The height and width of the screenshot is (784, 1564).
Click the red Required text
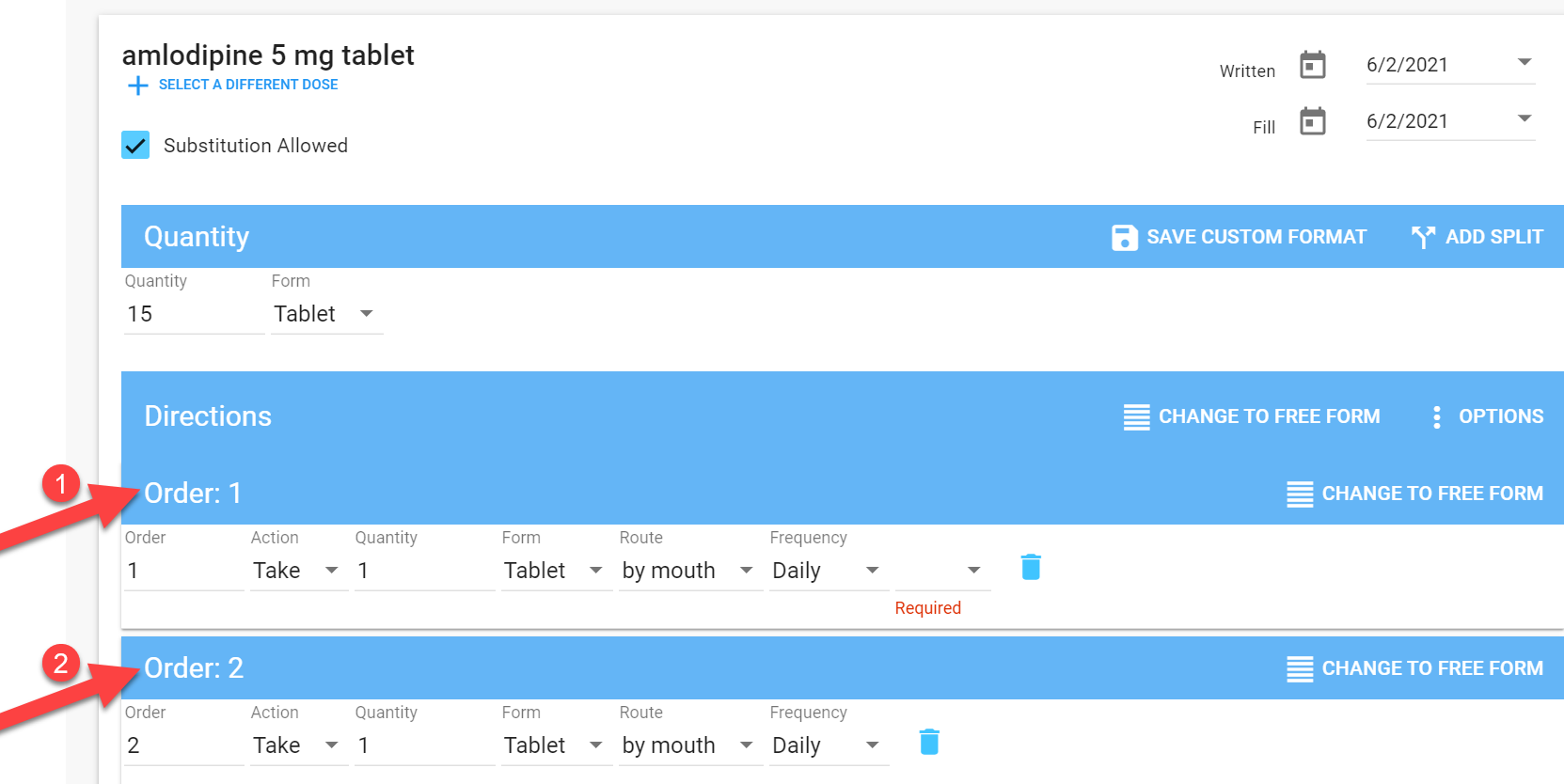pyautogui.click(x=928, y=608)
